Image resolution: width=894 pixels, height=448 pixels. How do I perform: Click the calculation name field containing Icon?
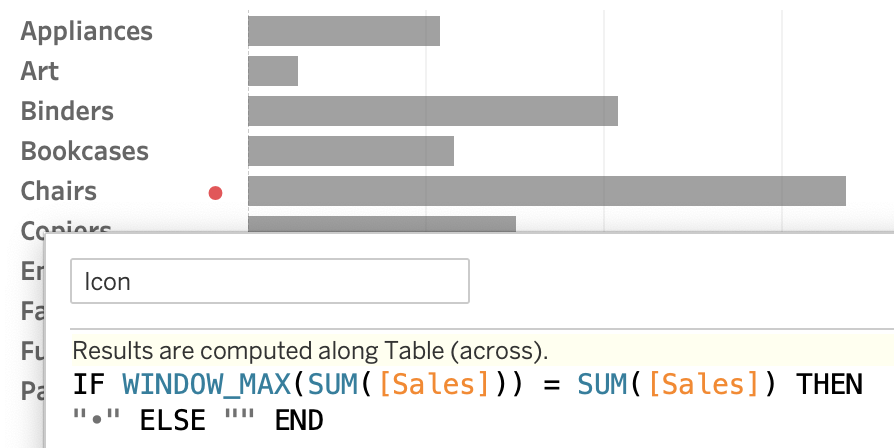tap(270, 281)
